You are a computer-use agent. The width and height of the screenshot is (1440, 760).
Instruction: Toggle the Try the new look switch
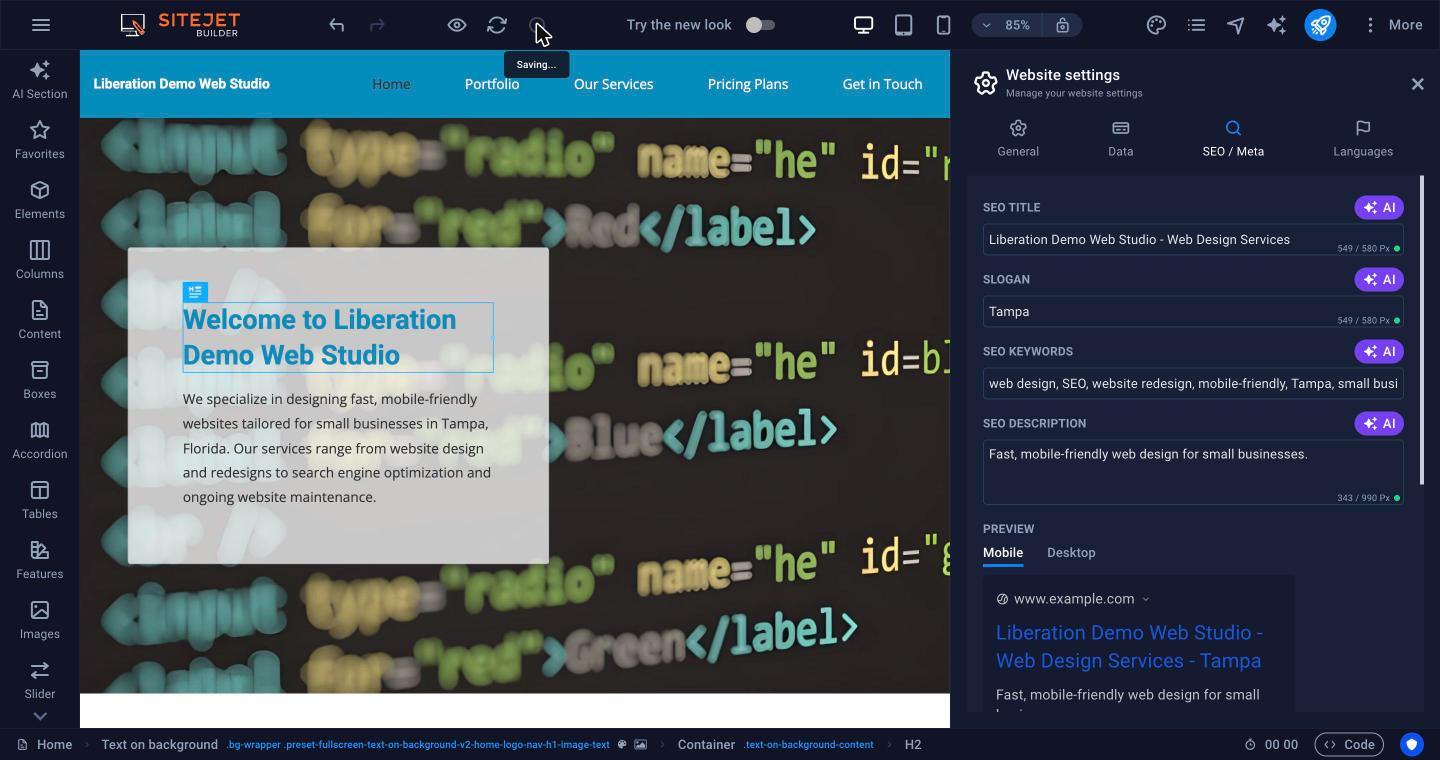coord(760,25)
